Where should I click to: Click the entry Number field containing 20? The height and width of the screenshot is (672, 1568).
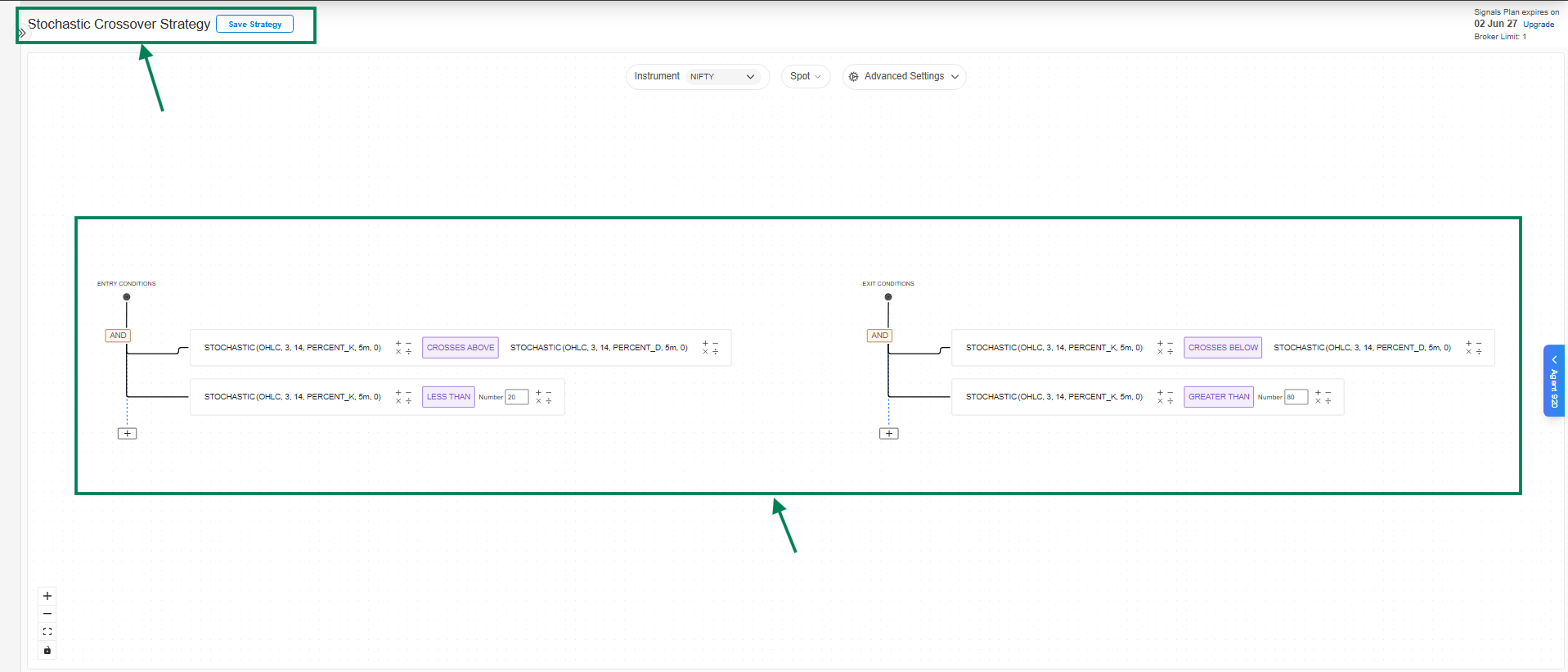pyautogui.click(x=517, y=397)
